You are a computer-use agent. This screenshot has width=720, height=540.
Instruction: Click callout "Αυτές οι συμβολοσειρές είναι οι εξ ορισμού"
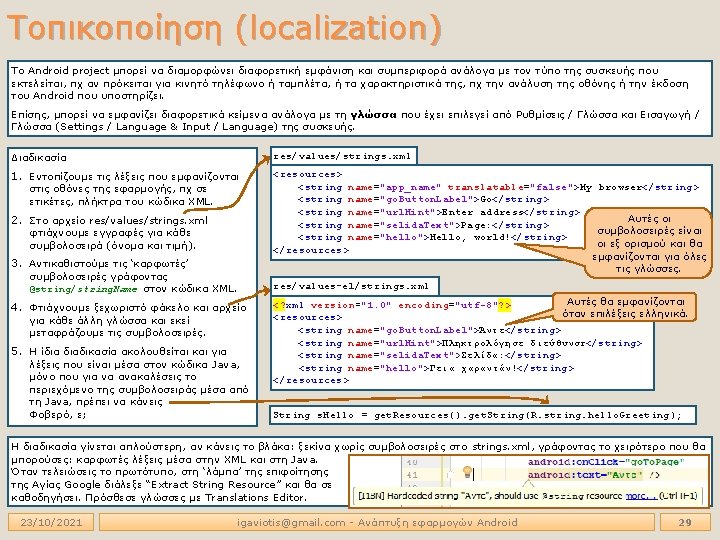(x=649, y=243)
